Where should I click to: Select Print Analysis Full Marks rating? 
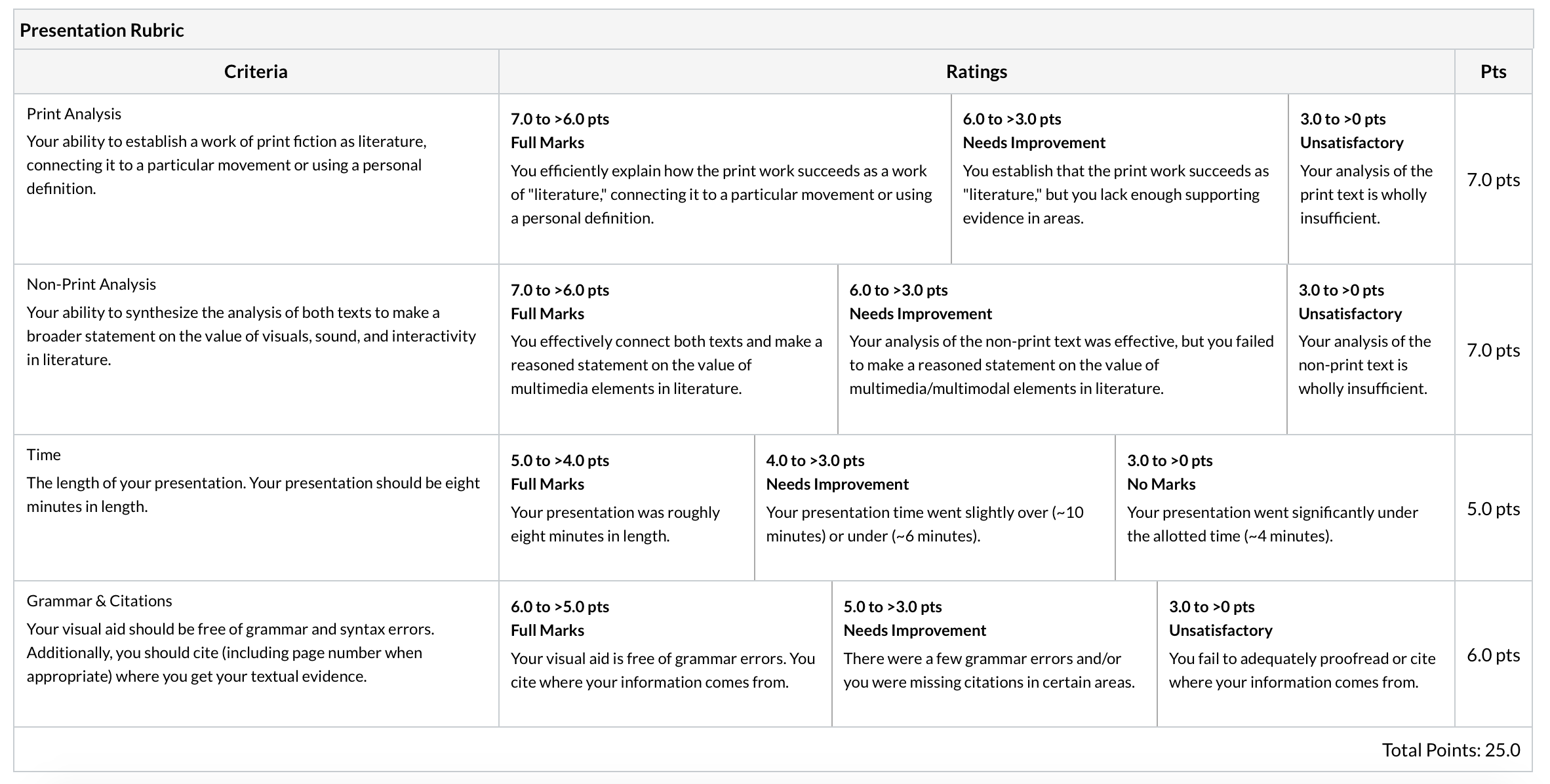(x=725, y=179)
